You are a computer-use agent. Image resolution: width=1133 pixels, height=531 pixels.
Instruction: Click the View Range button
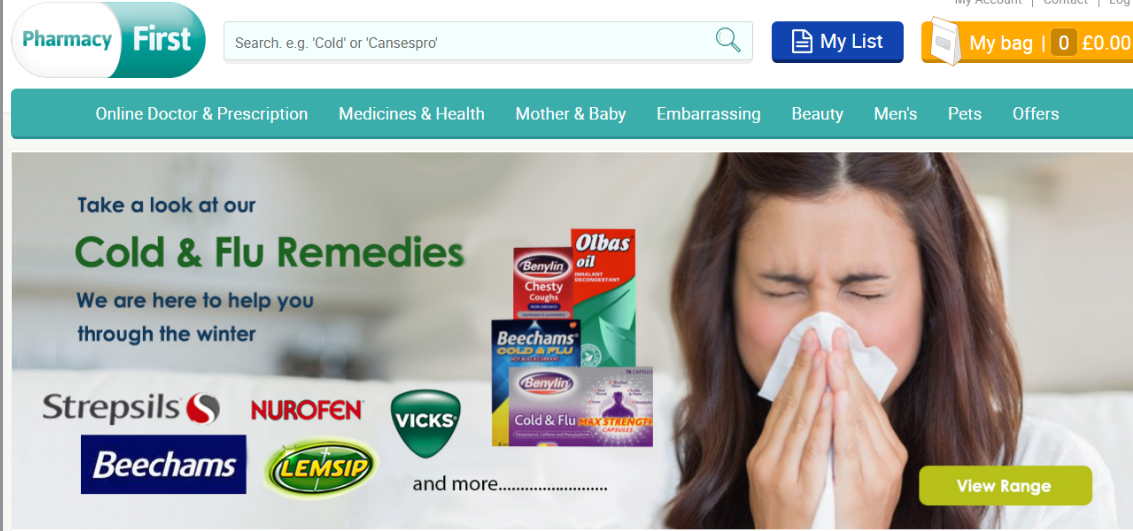pos(1005,485)
